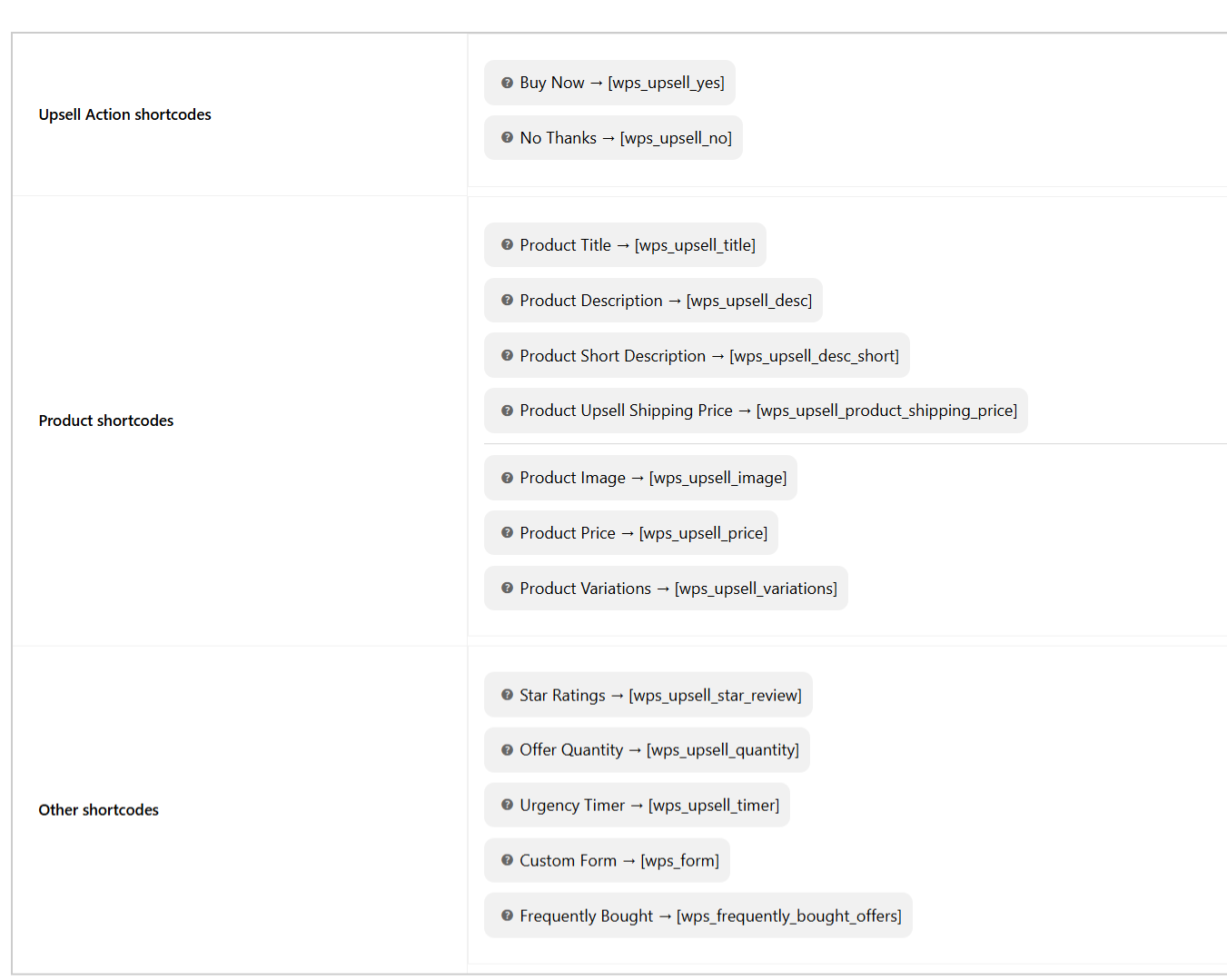Click the question icon beside Product Image
Screen dimensions: 1227x980
tap(507, 478)
